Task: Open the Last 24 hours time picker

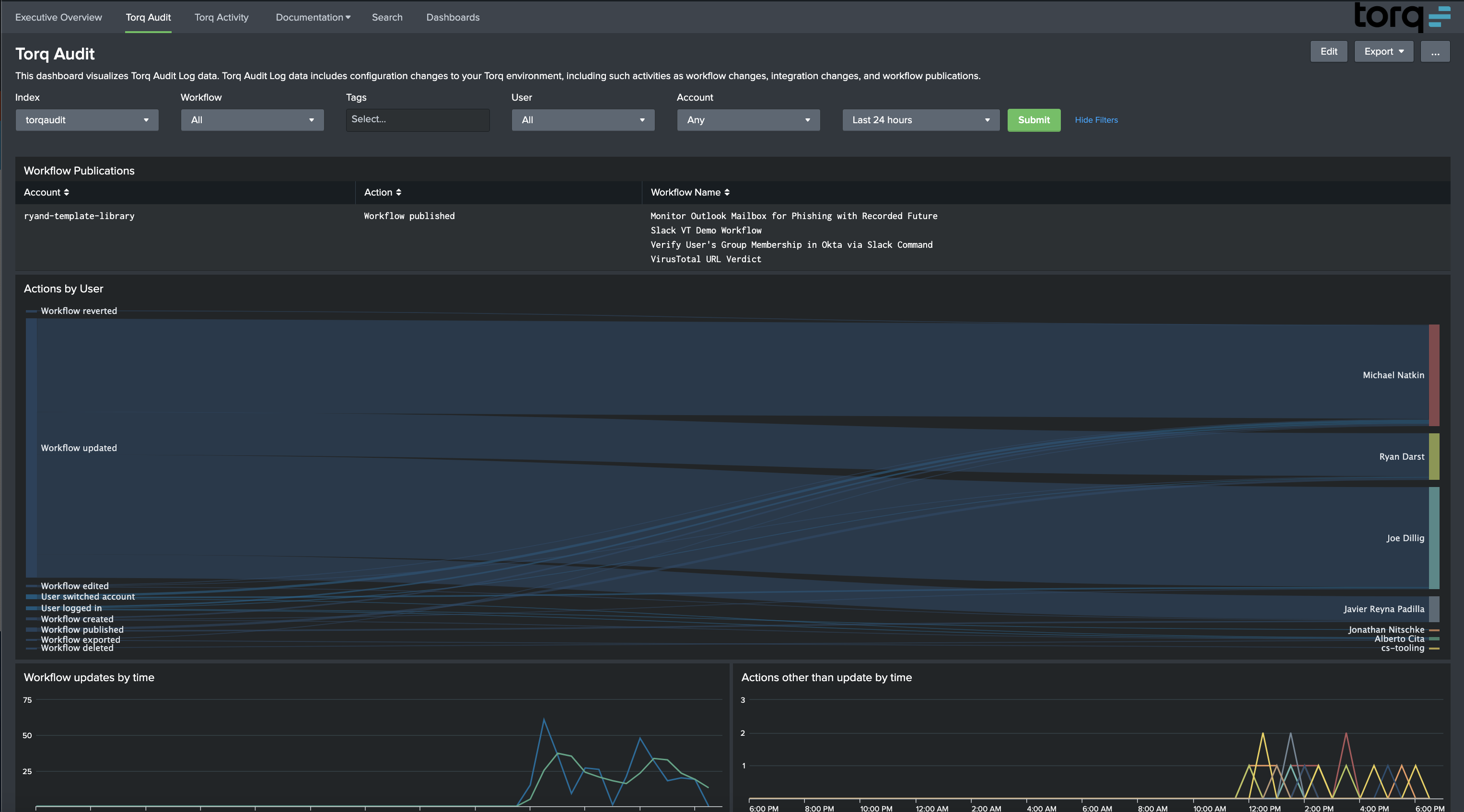Action: (x=921, y=120)
